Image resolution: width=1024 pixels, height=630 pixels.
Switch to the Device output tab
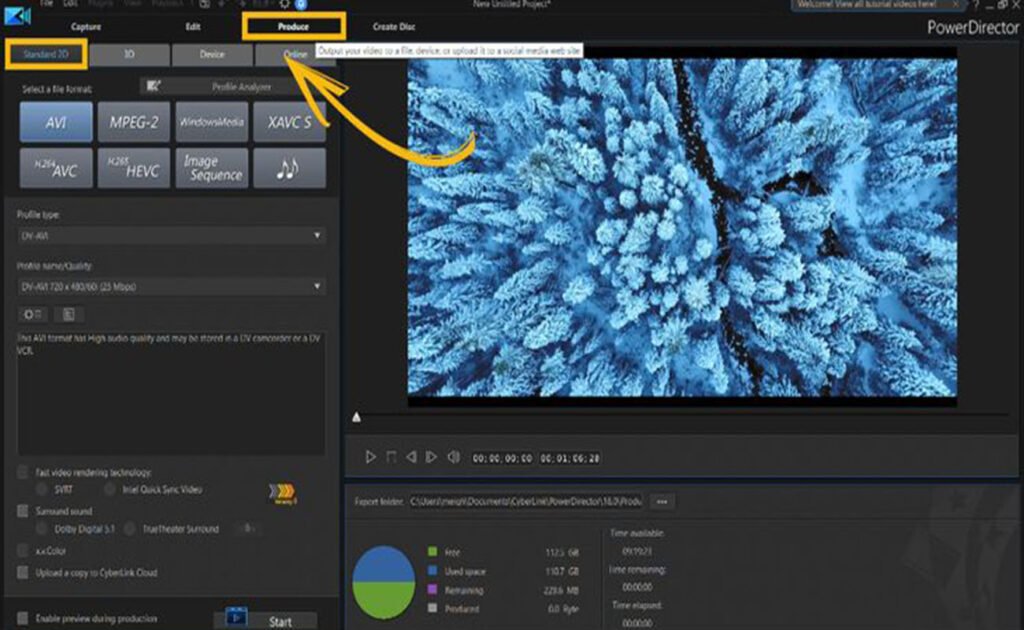[x=212, y=54]
